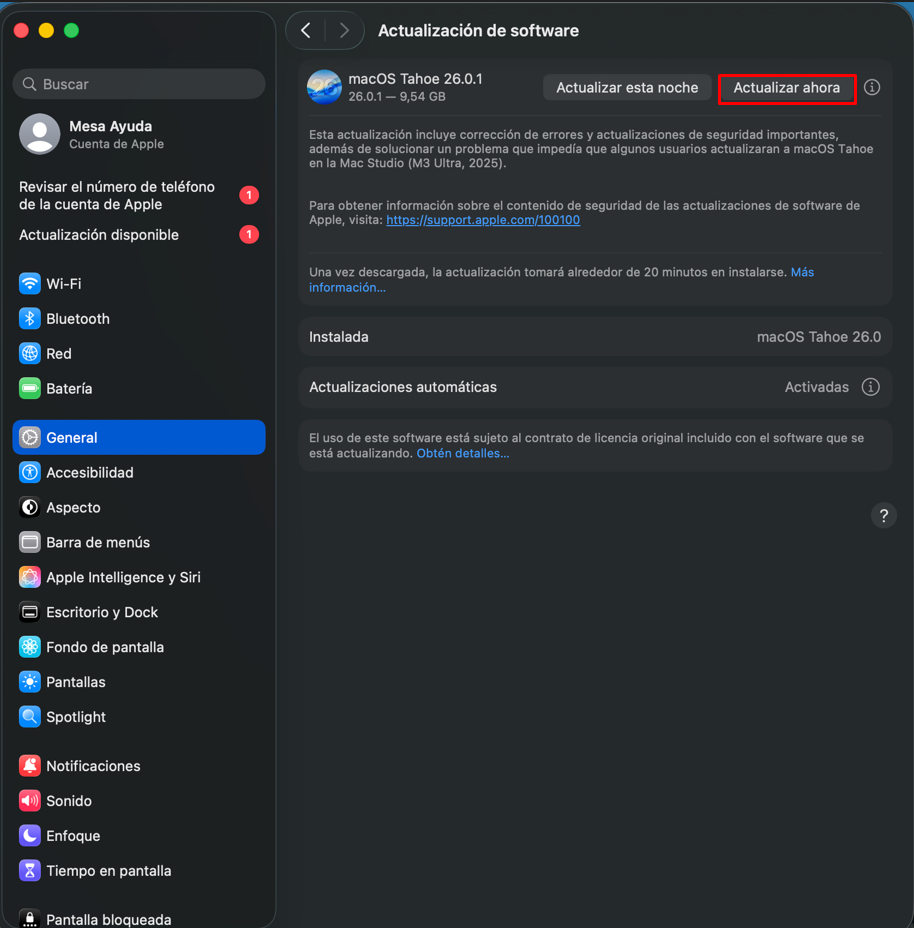
Task: Open Fondo de pantalla icon
Action: tap(30, 648)
